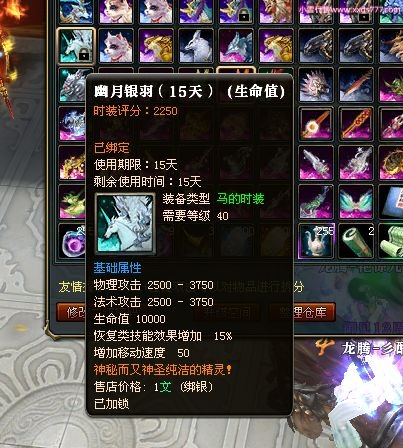Screen dimensions: 403x448
Task: Click the 修改 button at the panel's left
Action: (71, 312)
